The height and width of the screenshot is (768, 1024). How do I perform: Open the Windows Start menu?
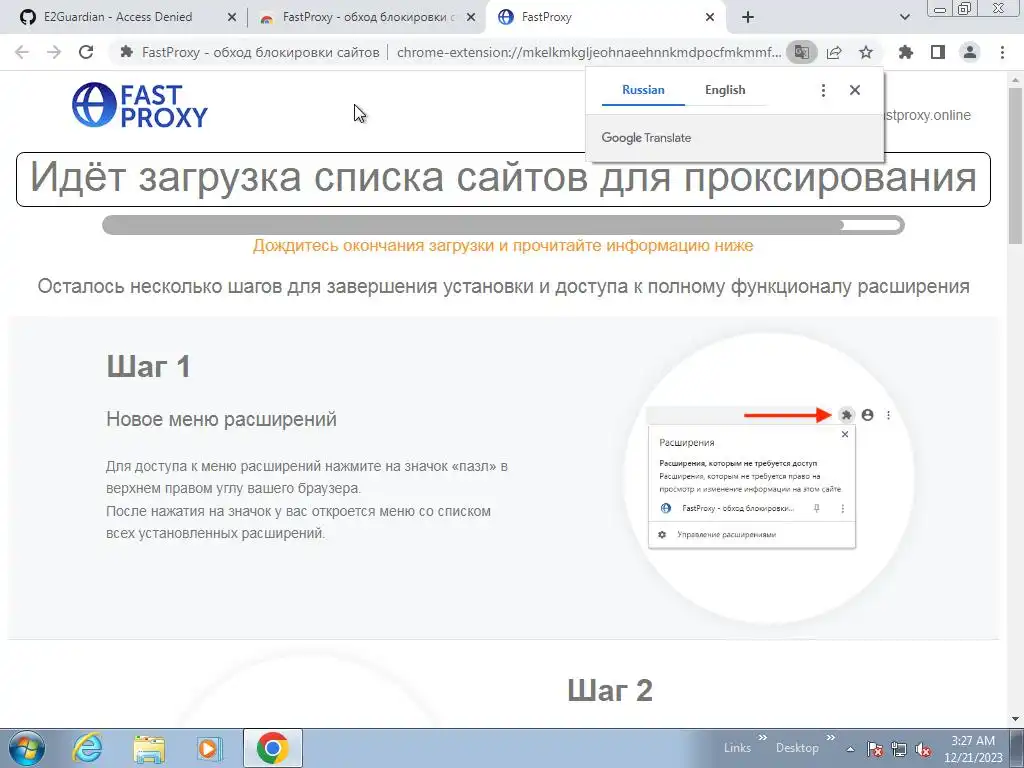pos(25,748)
